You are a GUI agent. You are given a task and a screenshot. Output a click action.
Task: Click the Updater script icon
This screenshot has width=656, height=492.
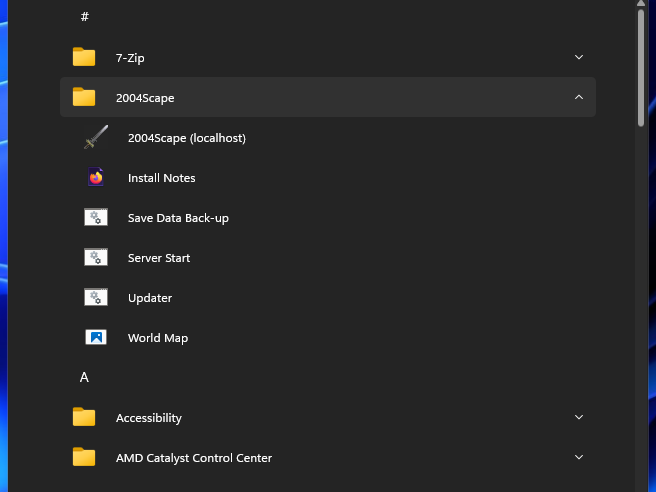coord(96,298)
